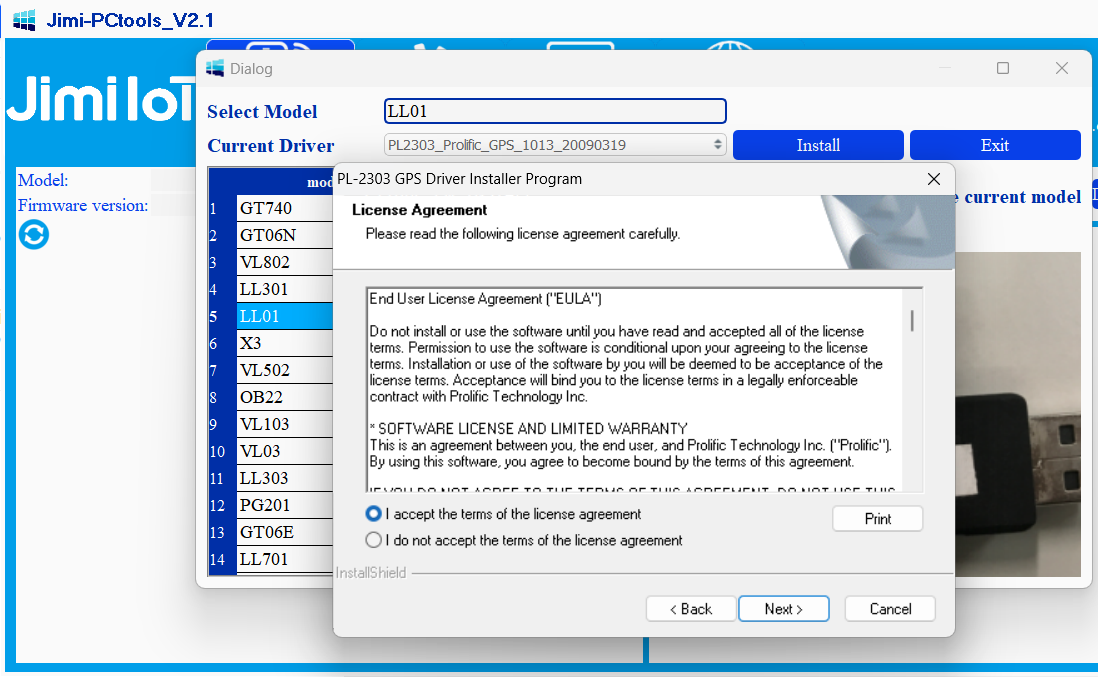The image size is (1098, 677).
Task: Click the Print button
Action: 877,519
